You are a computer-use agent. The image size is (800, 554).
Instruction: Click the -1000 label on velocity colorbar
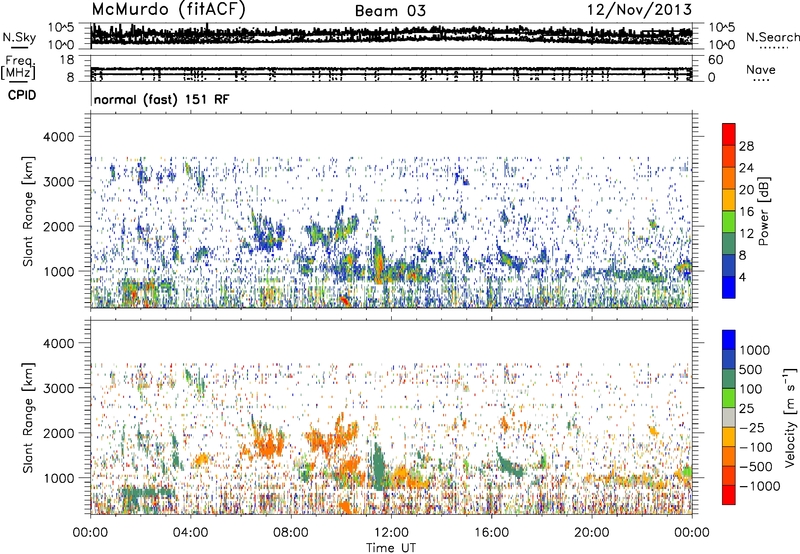[x=760, y=486]
